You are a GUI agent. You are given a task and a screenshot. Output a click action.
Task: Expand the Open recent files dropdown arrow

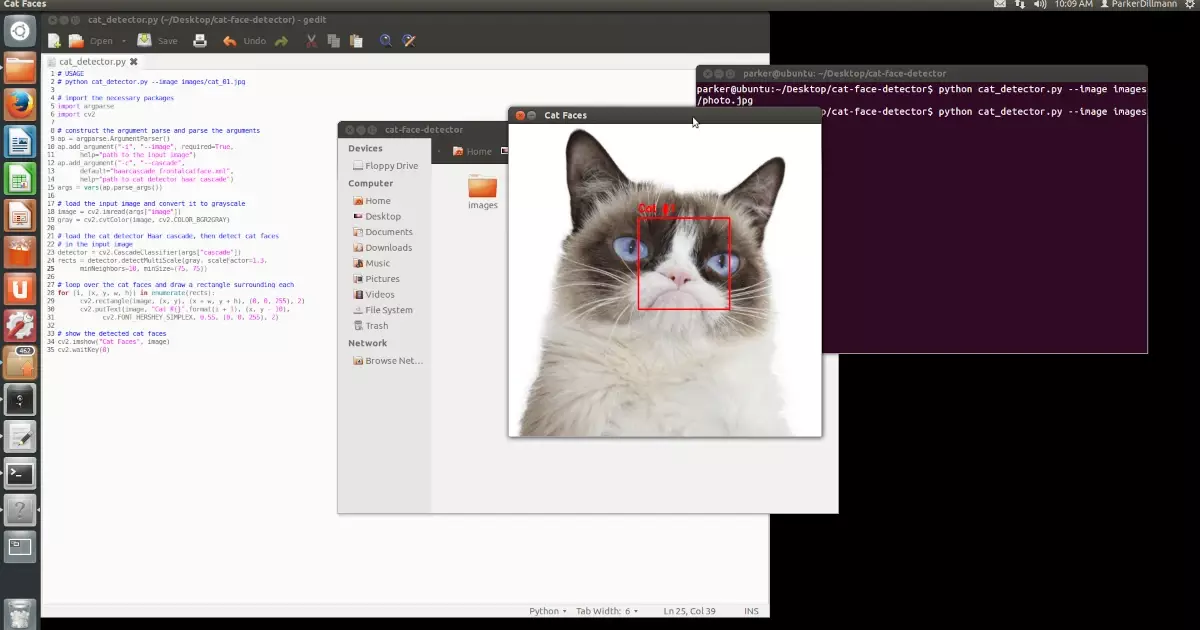[x=124, y=41]
